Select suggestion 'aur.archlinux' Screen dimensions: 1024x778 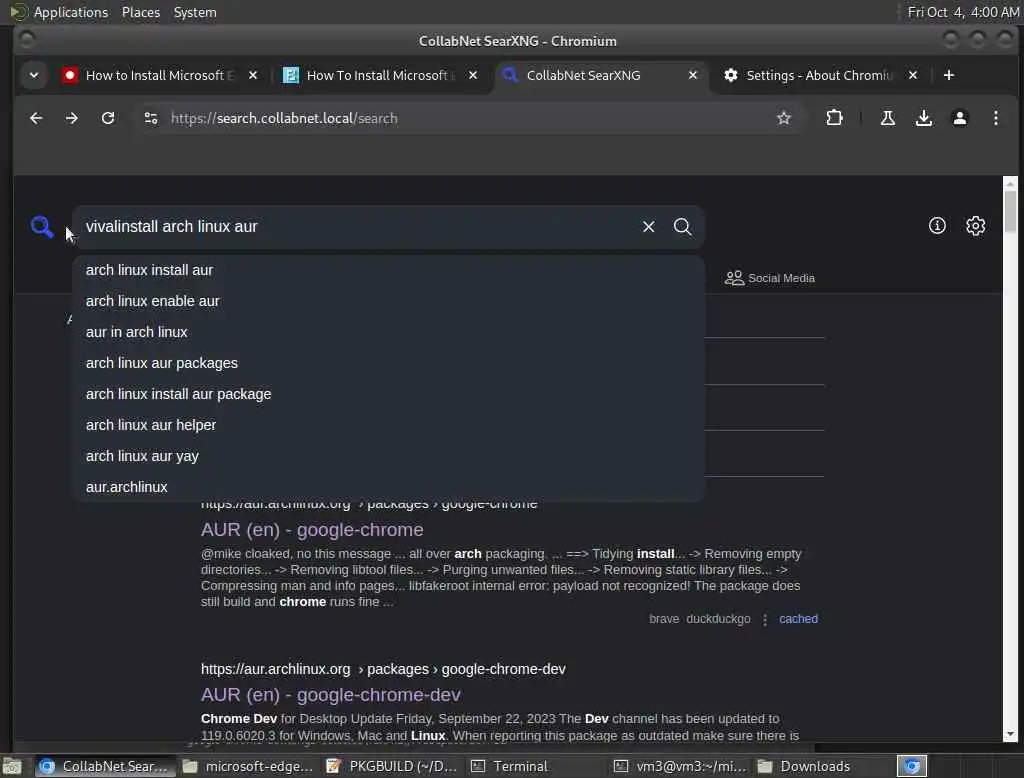coord(389,487)
